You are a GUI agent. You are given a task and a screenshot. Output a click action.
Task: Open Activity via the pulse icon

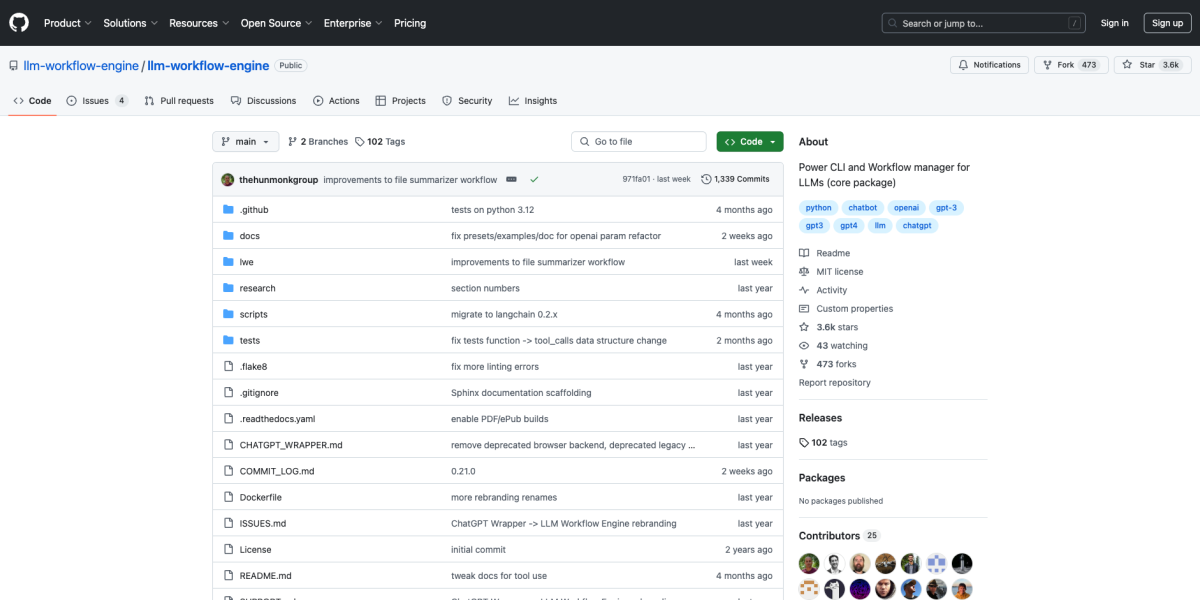click(803, 289)
